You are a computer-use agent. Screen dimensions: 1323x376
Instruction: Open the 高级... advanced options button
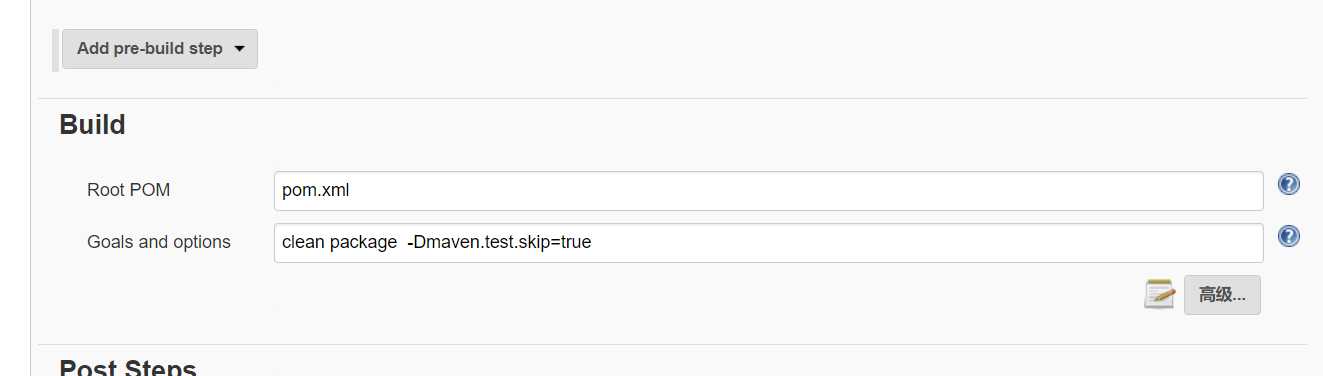click(1222, 295)
